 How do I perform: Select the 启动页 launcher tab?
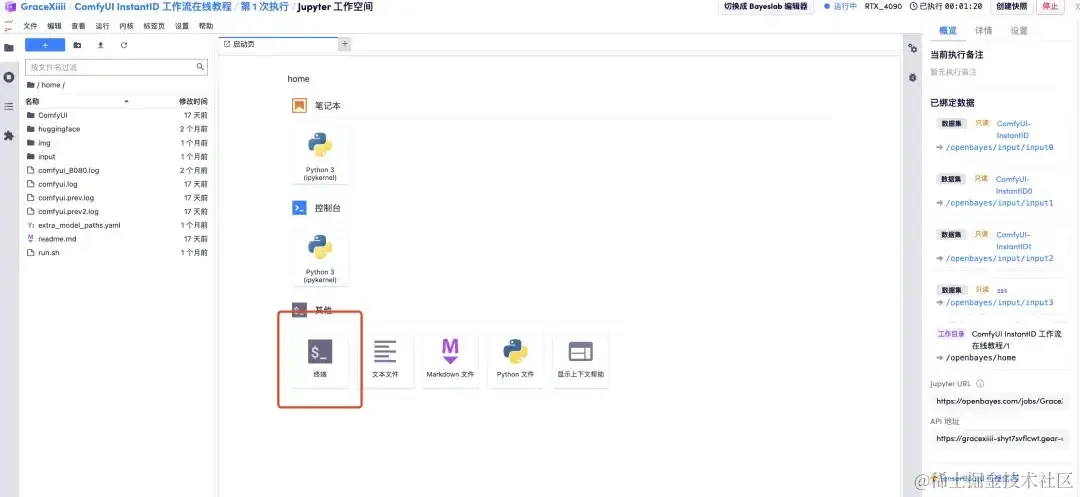pyautogui.click(x=278, y=44)
